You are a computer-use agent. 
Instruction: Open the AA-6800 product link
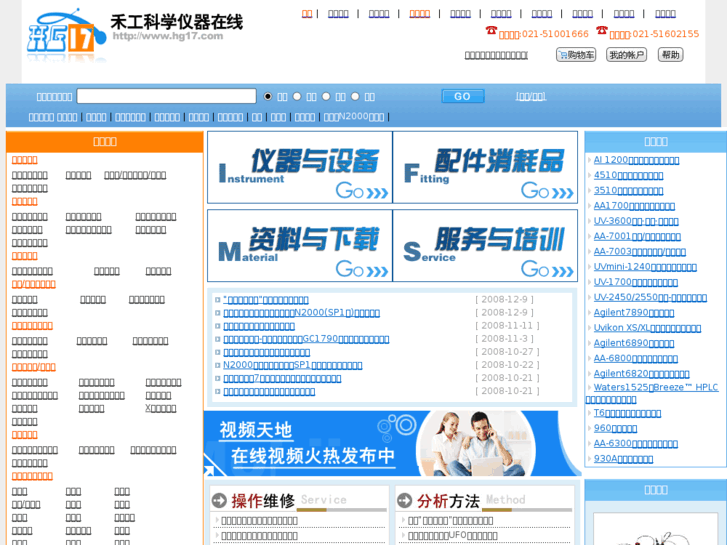point(636,359)
